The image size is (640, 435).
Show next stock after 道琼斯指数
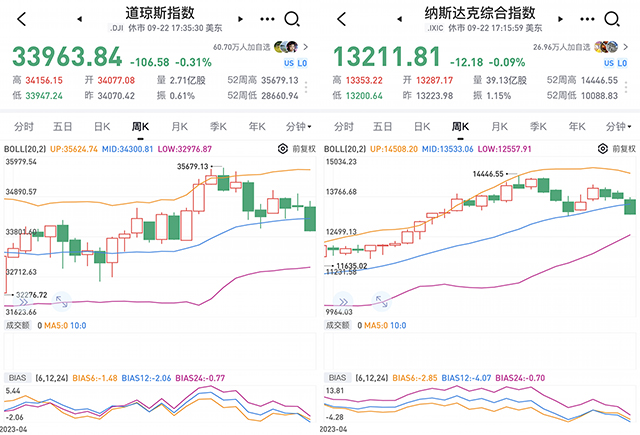pyautogui.click(x=240, y=19)
